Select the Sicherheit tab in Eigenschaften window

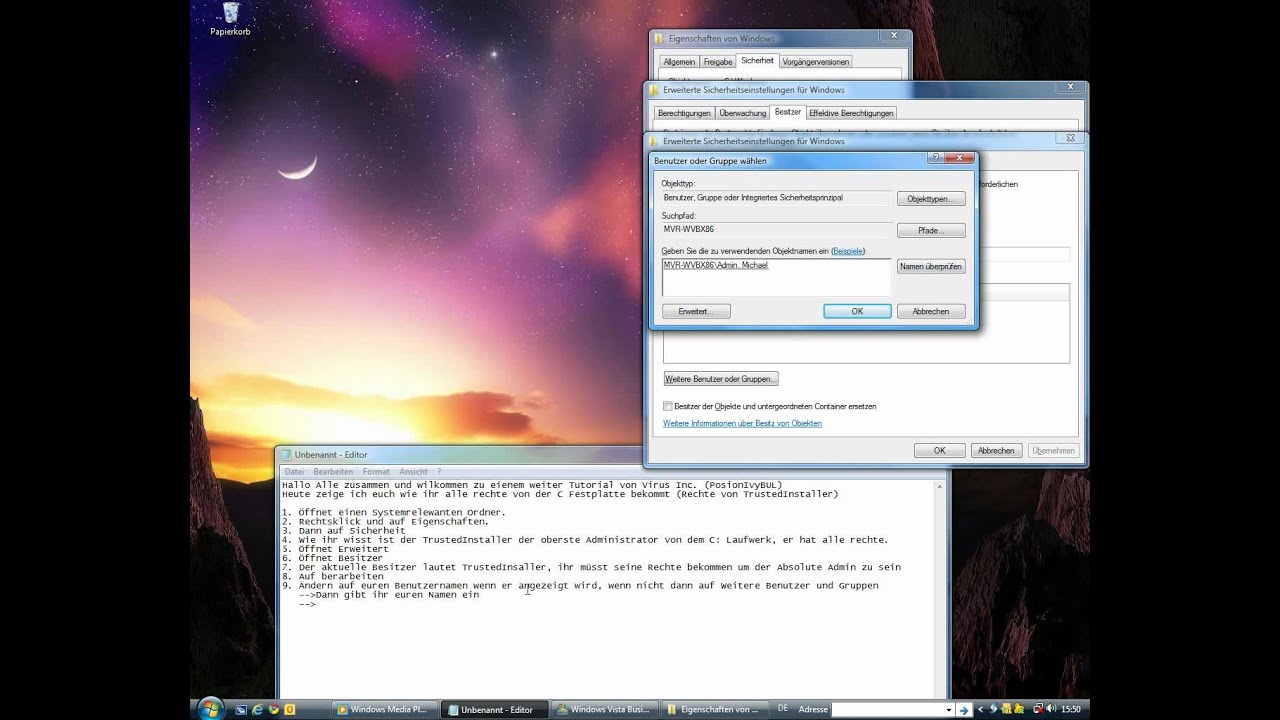(757, 60)
